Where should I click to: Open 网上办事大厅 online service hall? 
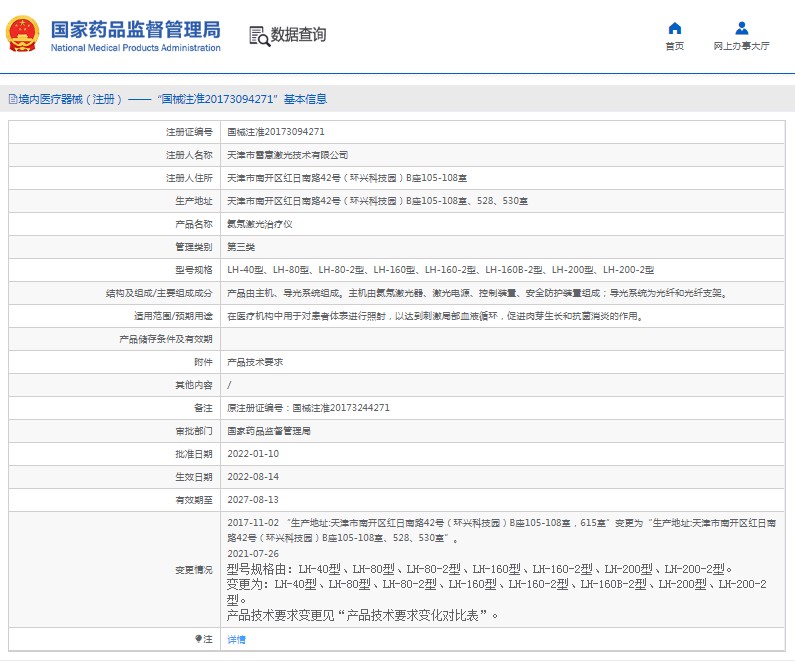point(741,46)
